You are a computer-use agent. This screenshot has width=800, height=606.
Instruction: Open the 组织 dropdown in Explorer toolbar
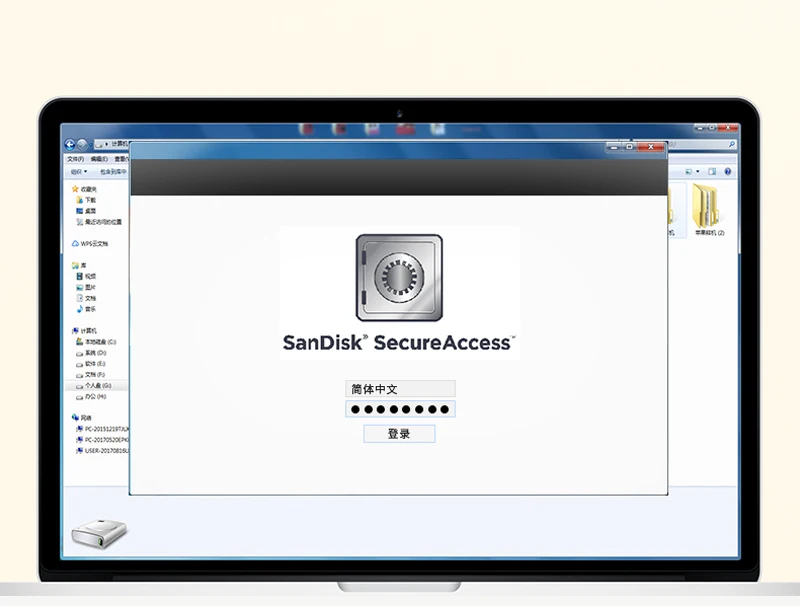click(79, 172)
